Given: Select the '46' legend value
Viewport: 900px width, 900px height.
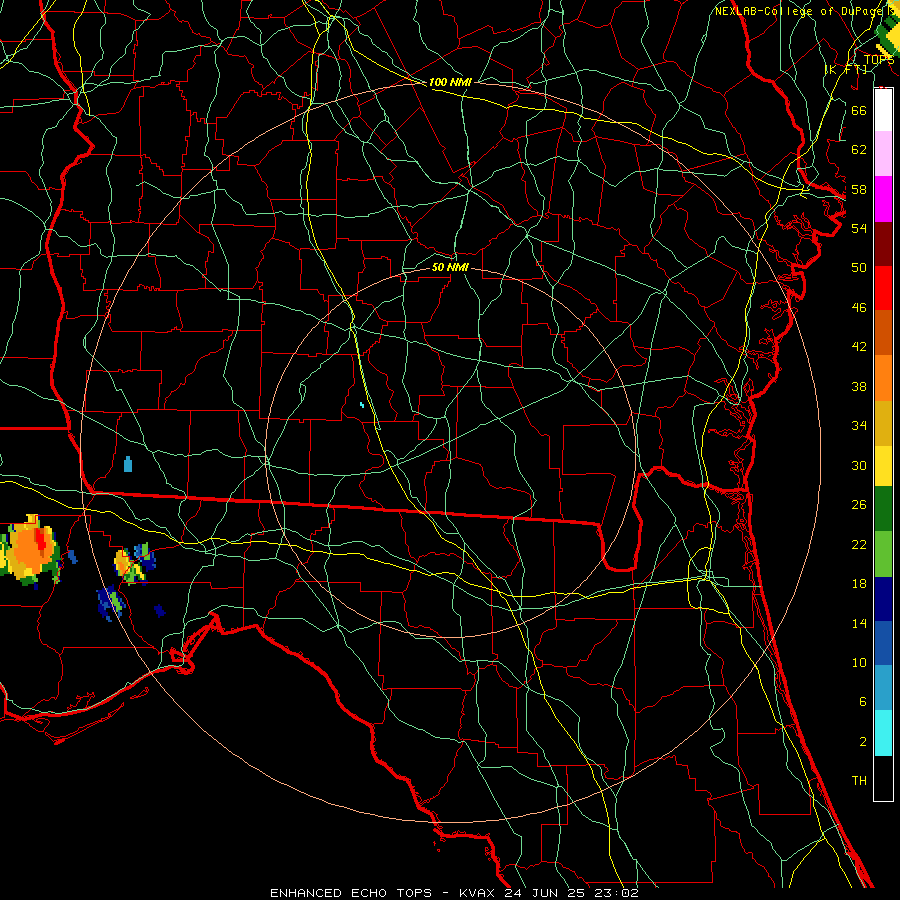Looking at the screenshot, I should coord(859,308).
